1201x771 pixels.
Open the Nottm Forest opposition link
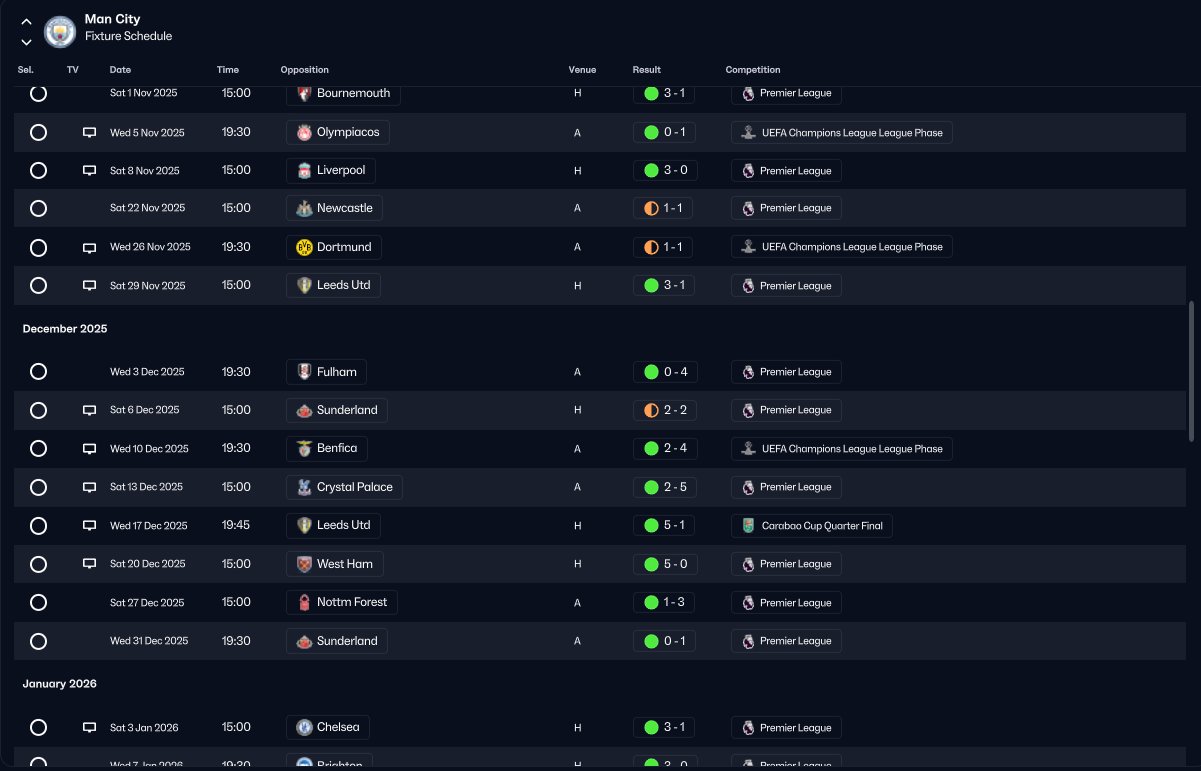(x=342, y=602)
